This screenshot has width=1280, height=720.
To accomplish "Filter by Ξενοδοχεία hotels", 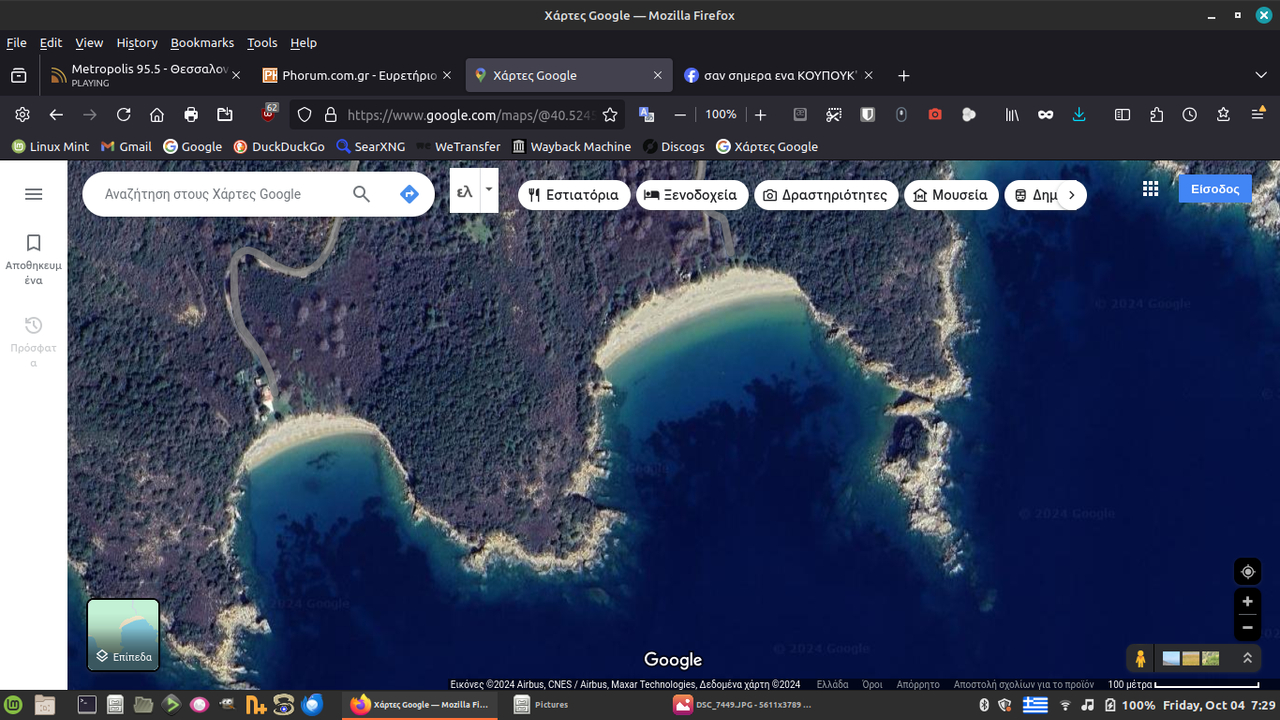I will coord(691,195).
